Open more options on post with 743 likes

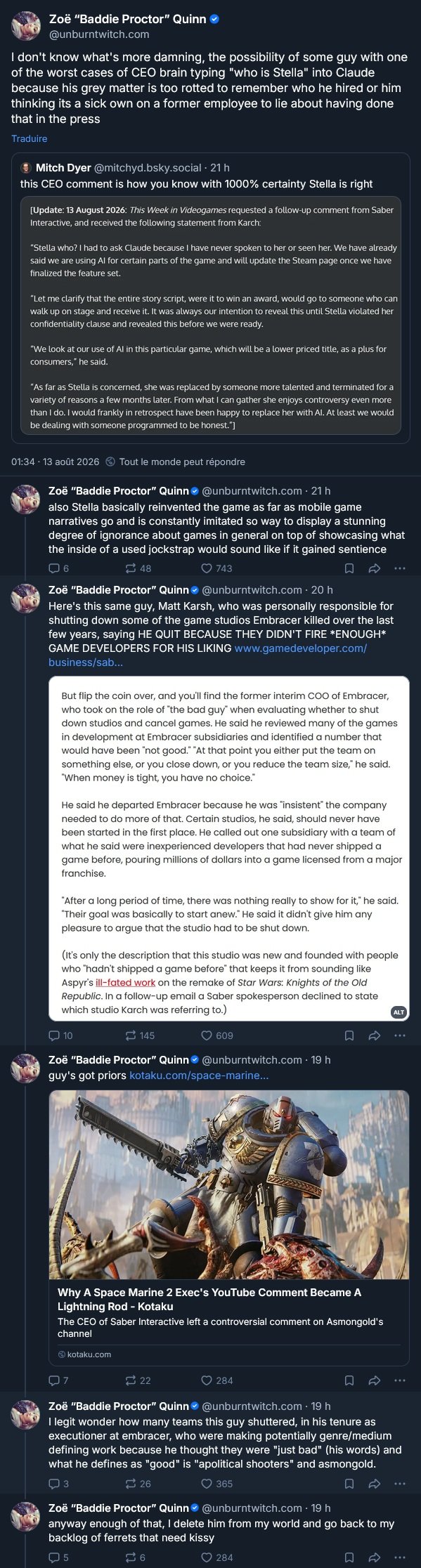click(x=400, y=568)
